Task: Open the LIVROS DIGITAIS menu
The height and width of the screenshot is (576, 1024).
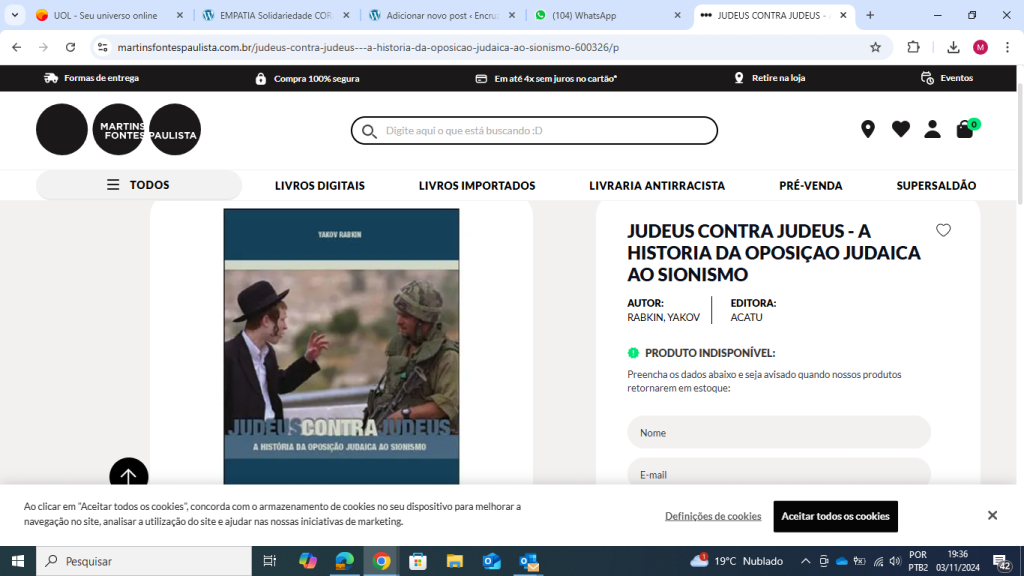Action: 320,186
